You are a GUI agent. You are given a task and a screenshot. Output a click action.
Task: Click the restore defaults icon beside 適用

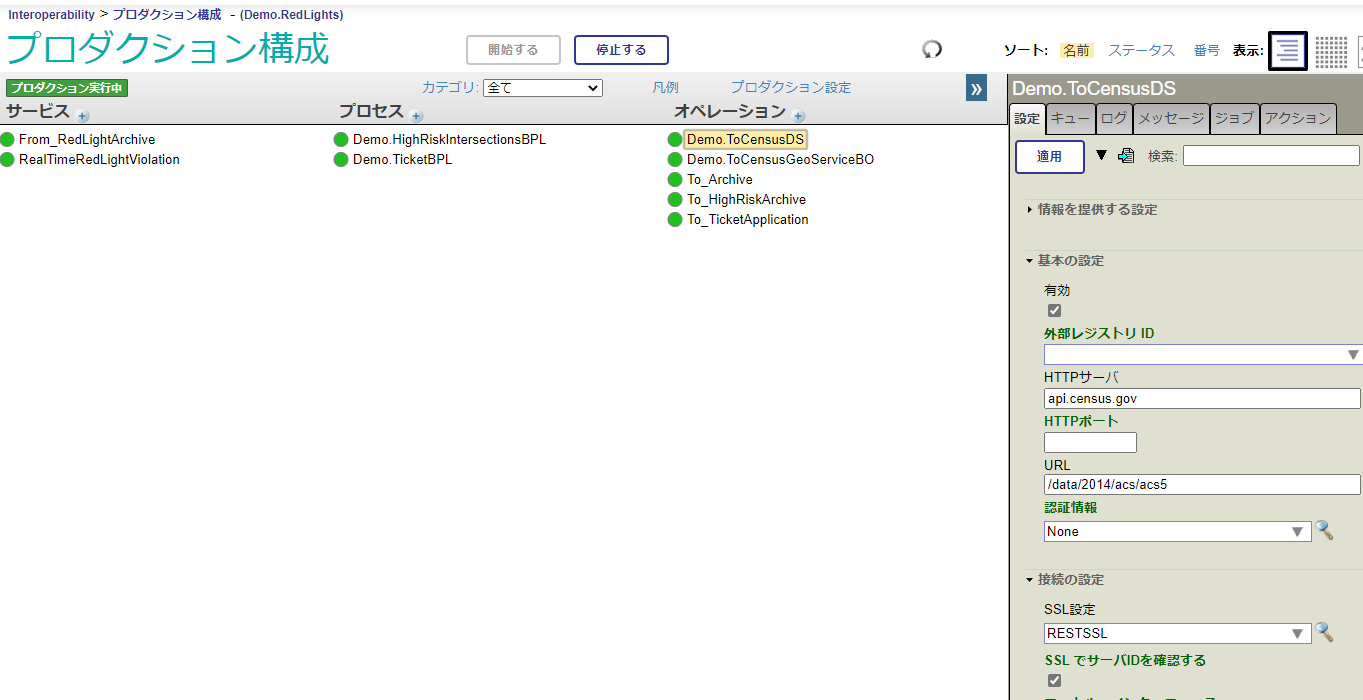pos(1126,156)
